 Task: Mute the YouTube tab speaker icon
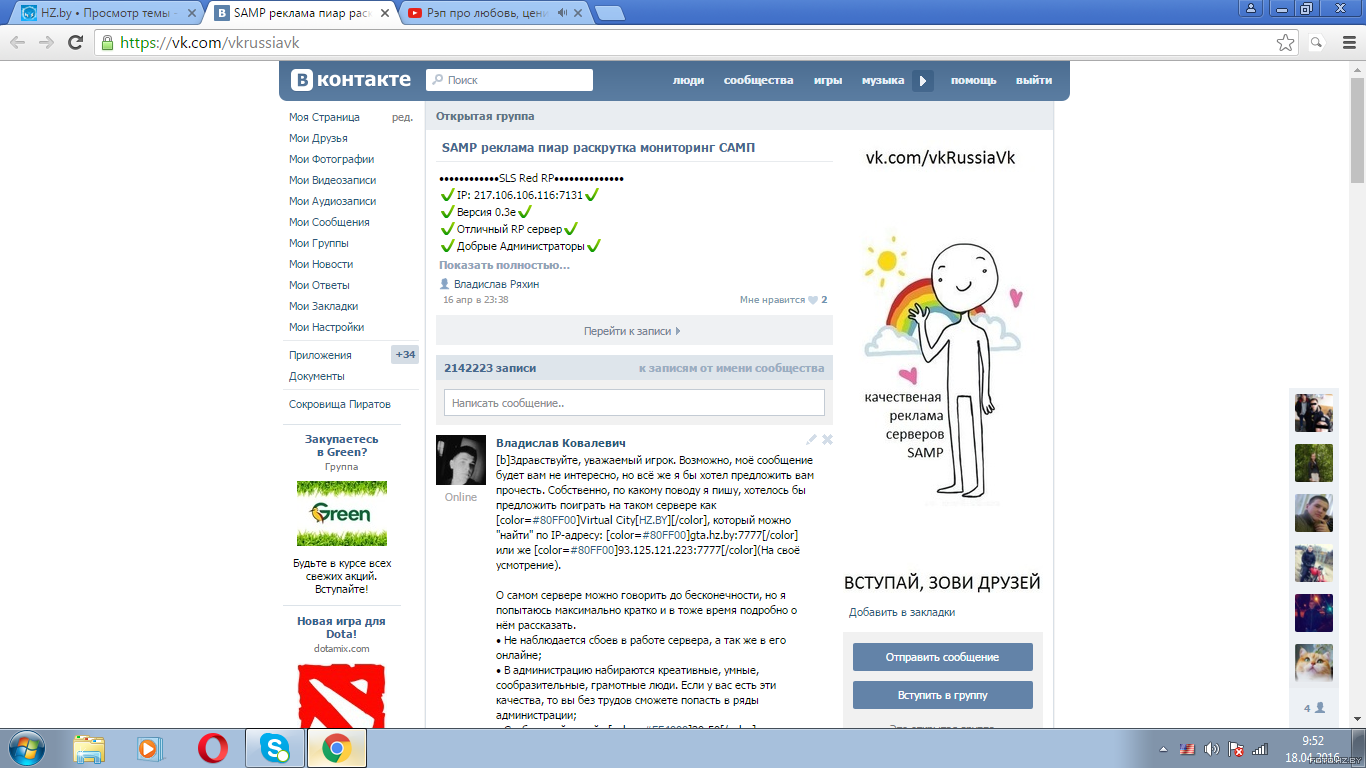pyautogui.click(x=563, y=13)
